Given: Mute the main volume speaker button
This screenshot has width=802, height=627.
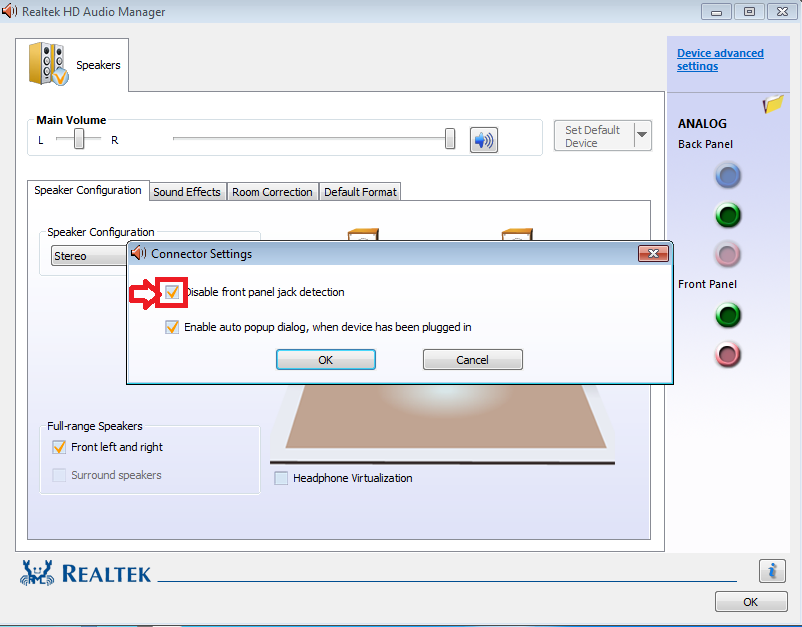Looking at the screenshot, I should point(483,140).
